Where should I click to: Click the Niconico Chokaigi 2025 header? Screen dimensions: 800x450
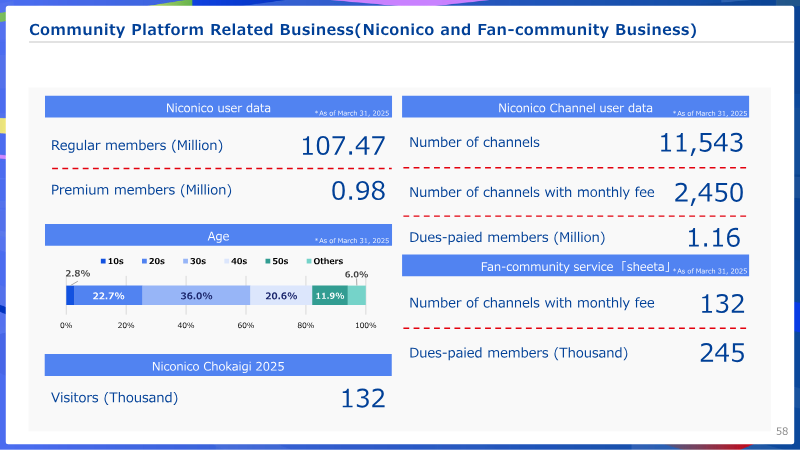[218, 365]
